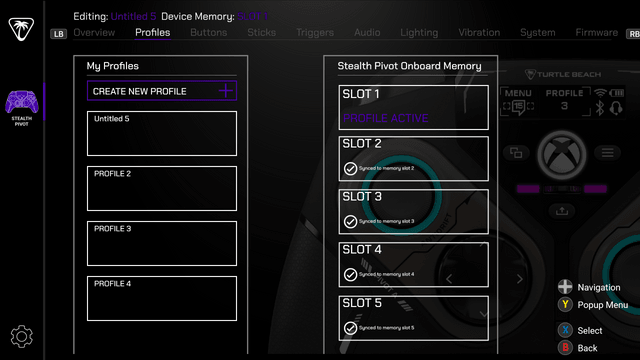This screenshot has height=360, width=640.
Task: Click the RB bumper icon
Action: click(x=633, y=34)
